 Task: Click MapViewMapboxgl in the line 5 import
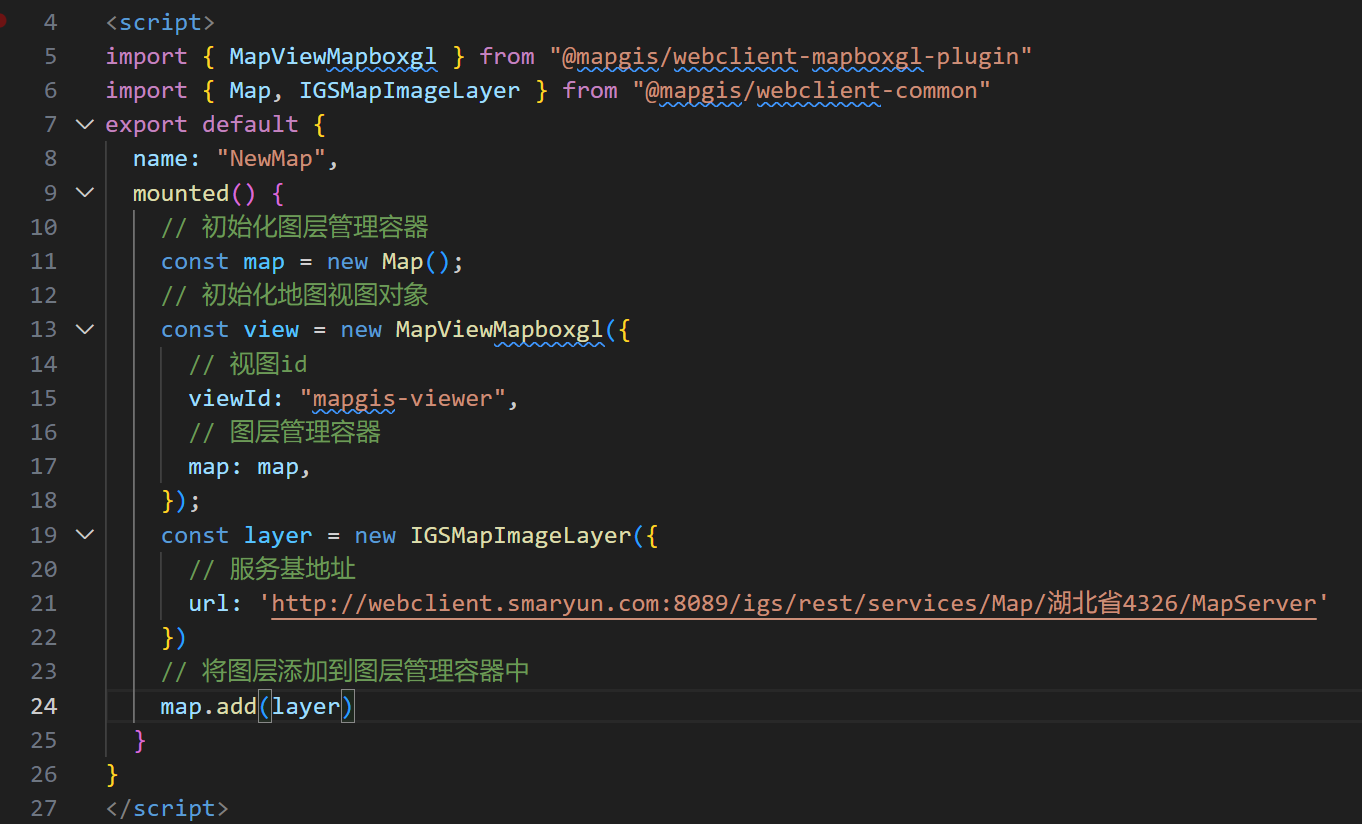tap(333, 56)
